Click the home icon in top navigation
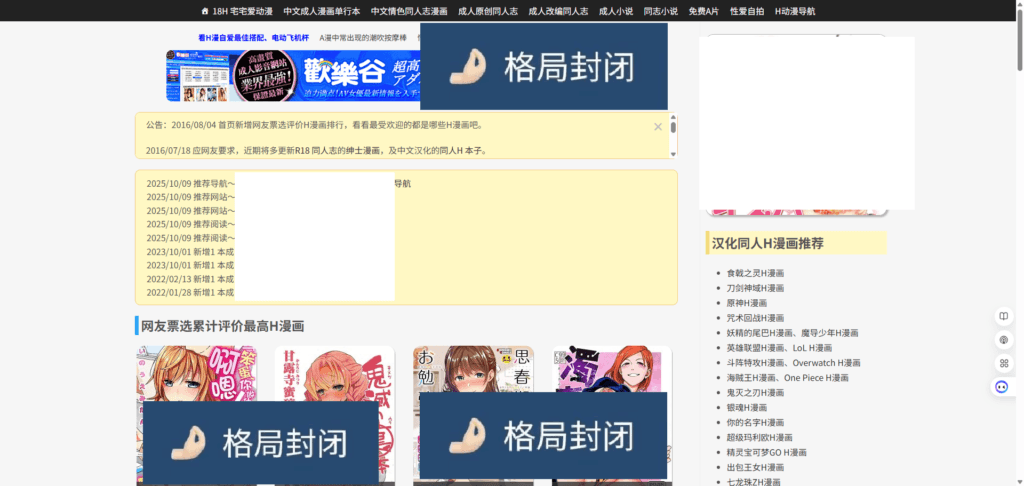 click(205, 11)
